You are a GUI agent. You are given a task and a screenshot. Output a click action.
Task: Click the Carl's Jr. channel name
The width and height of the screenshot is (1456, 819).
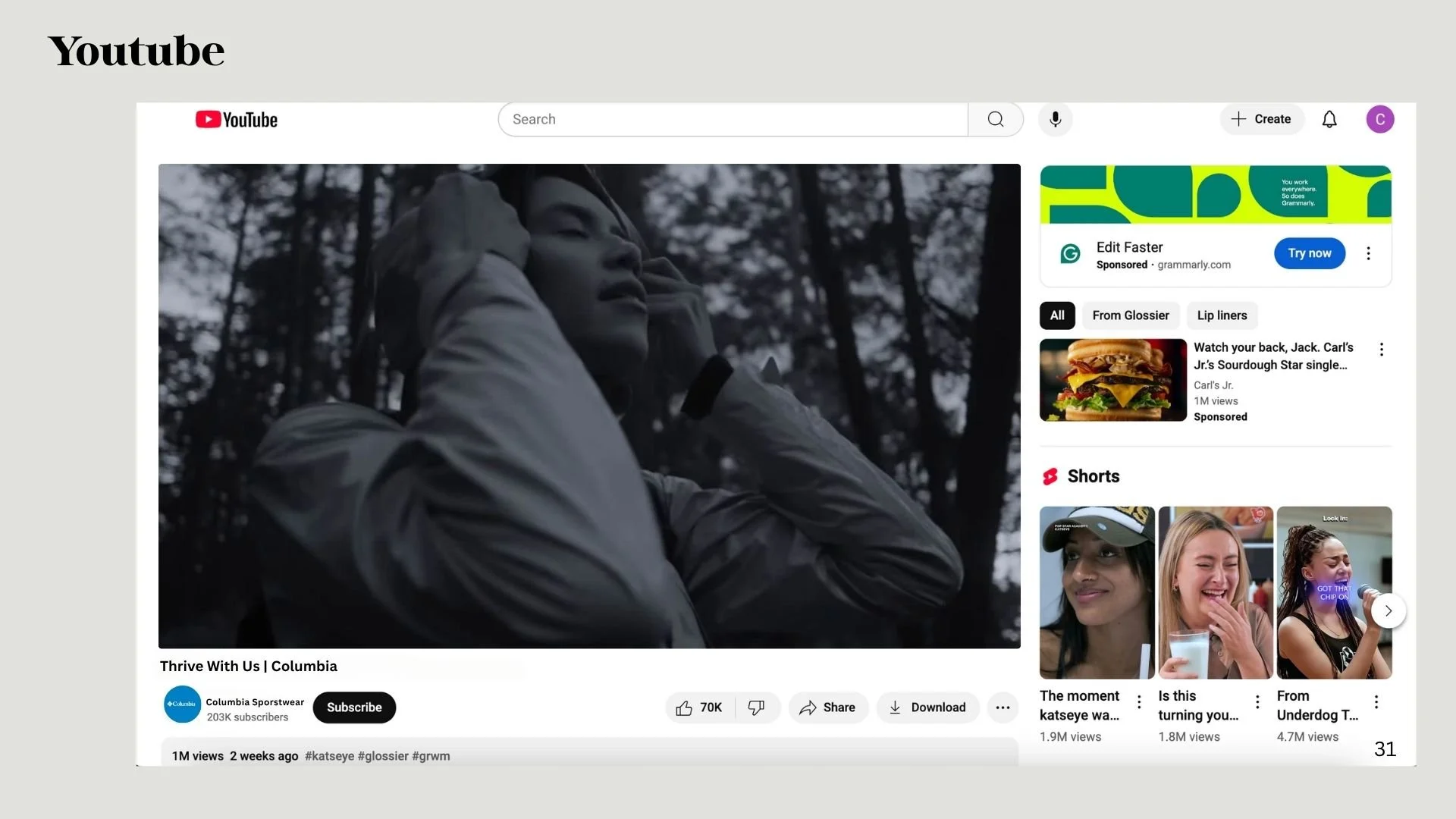[x=1213, y=385]
